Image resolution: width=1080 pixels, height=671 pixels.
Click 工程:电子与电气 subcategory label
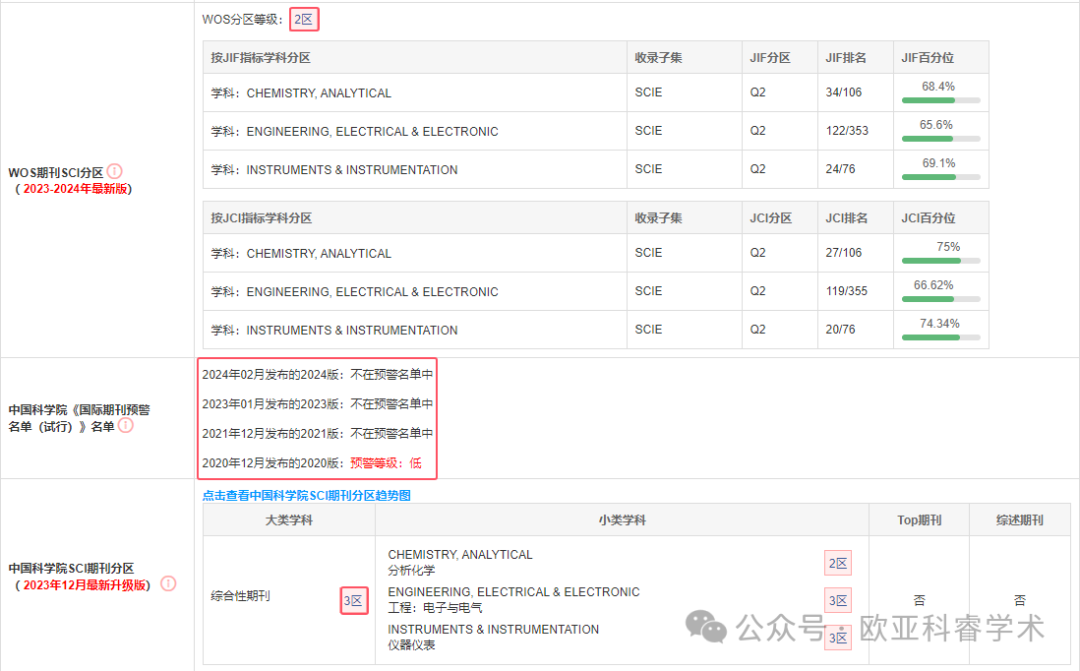tap(435, 608)
